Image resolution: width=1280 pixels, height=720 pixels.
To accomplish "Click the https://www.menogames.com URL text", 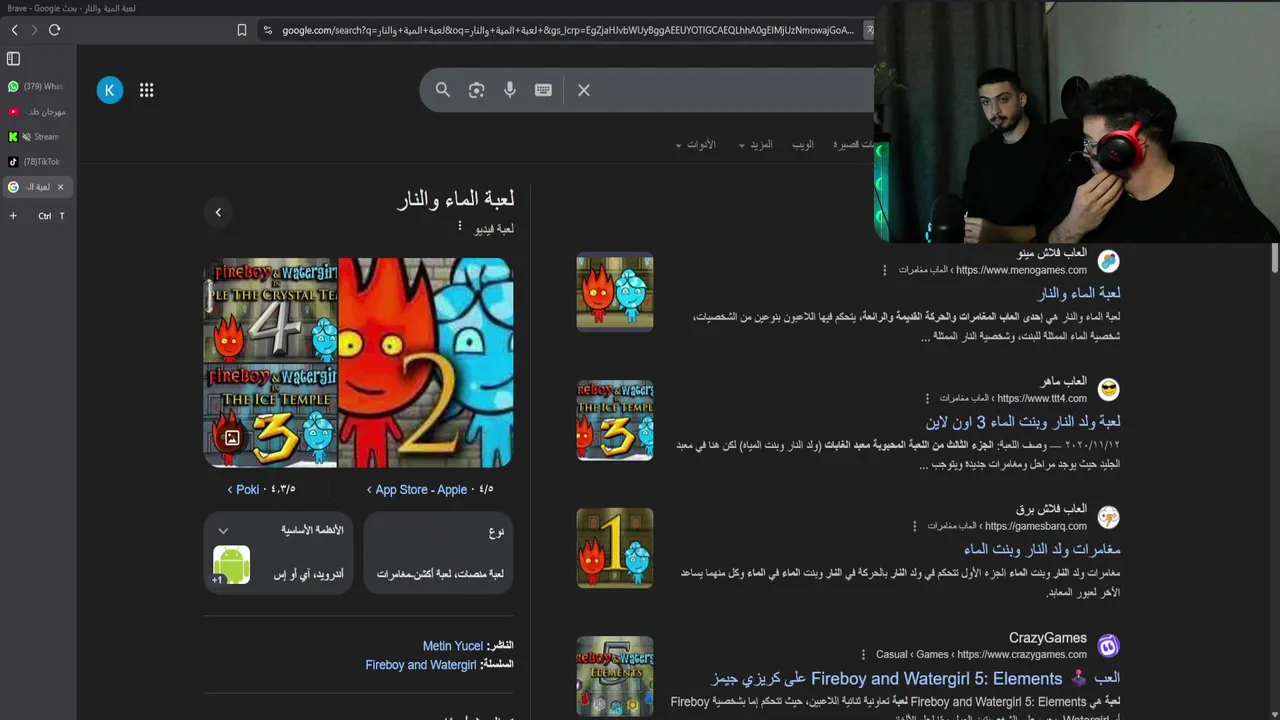I will 1021,270.
